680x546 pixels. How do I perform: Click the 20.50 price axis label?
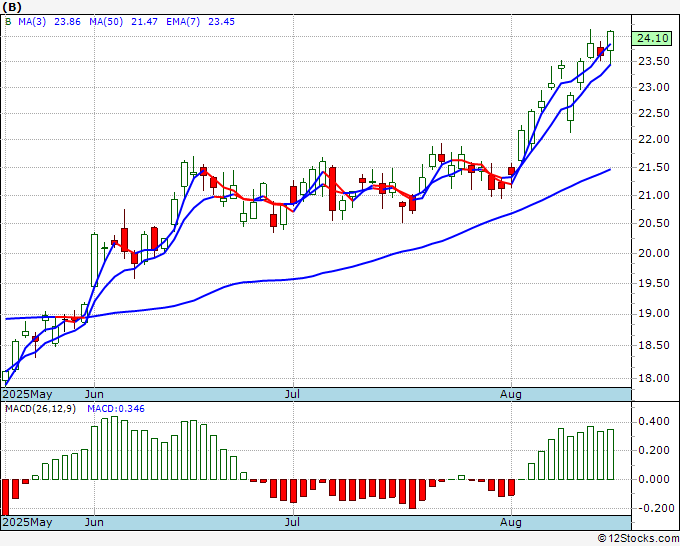tap(654, 223)
